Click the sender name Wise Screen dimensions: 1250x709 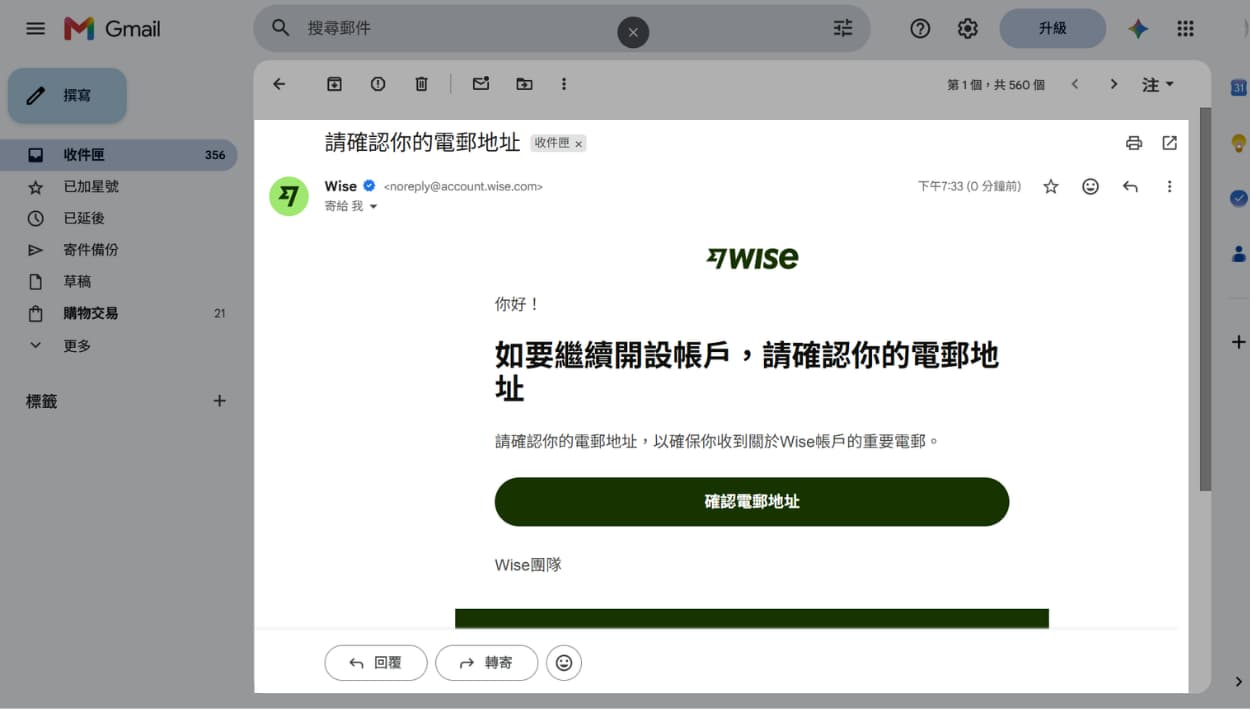click(340, 186)
